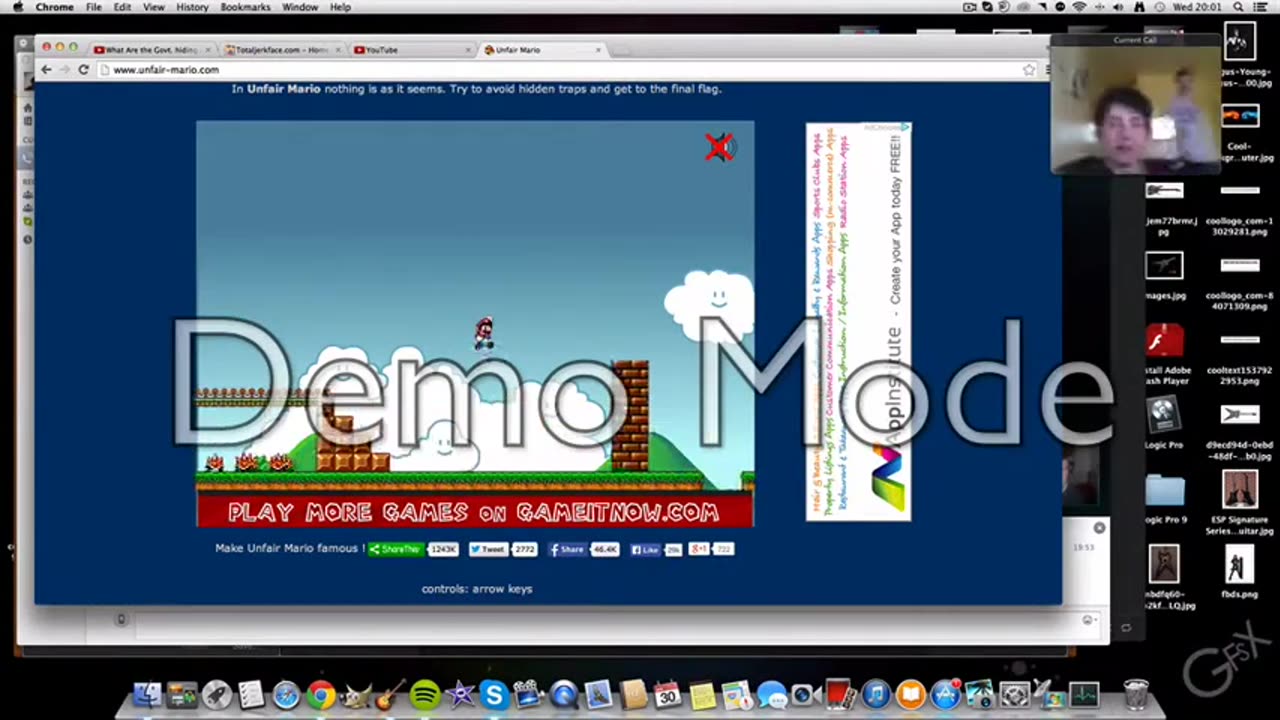Open Skype from the Dock

(493, 694)
